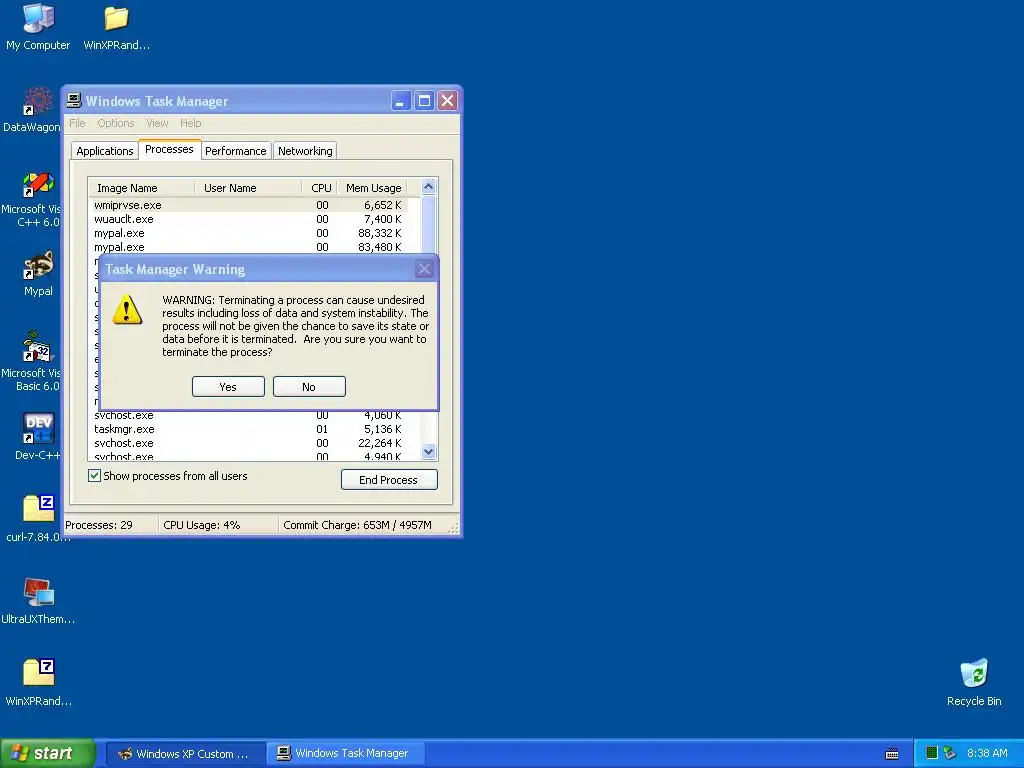
Task: Select the svchost.exe row using 4,060 K
Action: click(249, 415)
